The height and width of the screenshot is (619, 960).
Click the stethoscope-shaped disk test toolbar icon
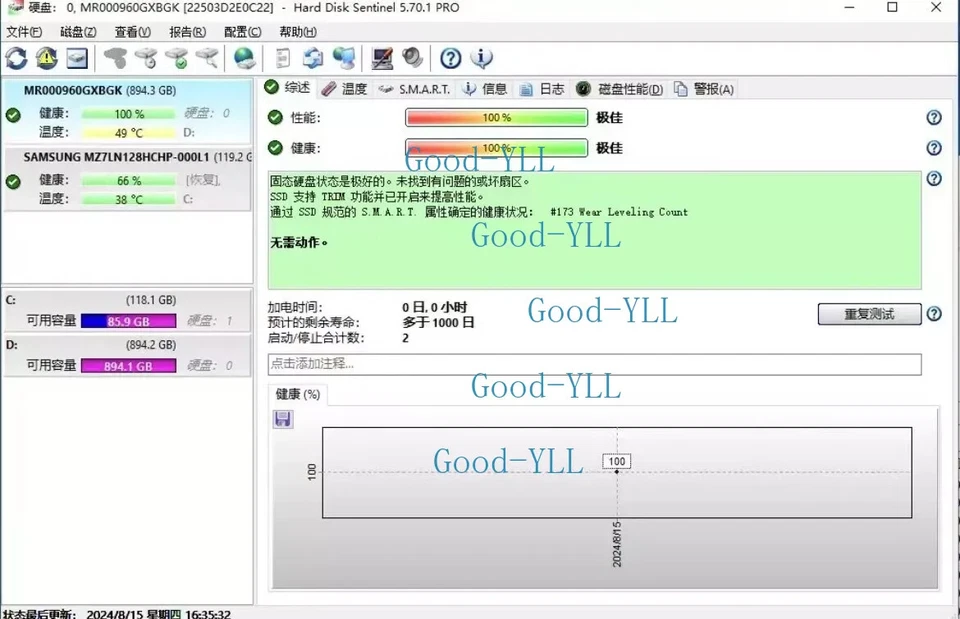pyautogui.click(x=115, y=58)
